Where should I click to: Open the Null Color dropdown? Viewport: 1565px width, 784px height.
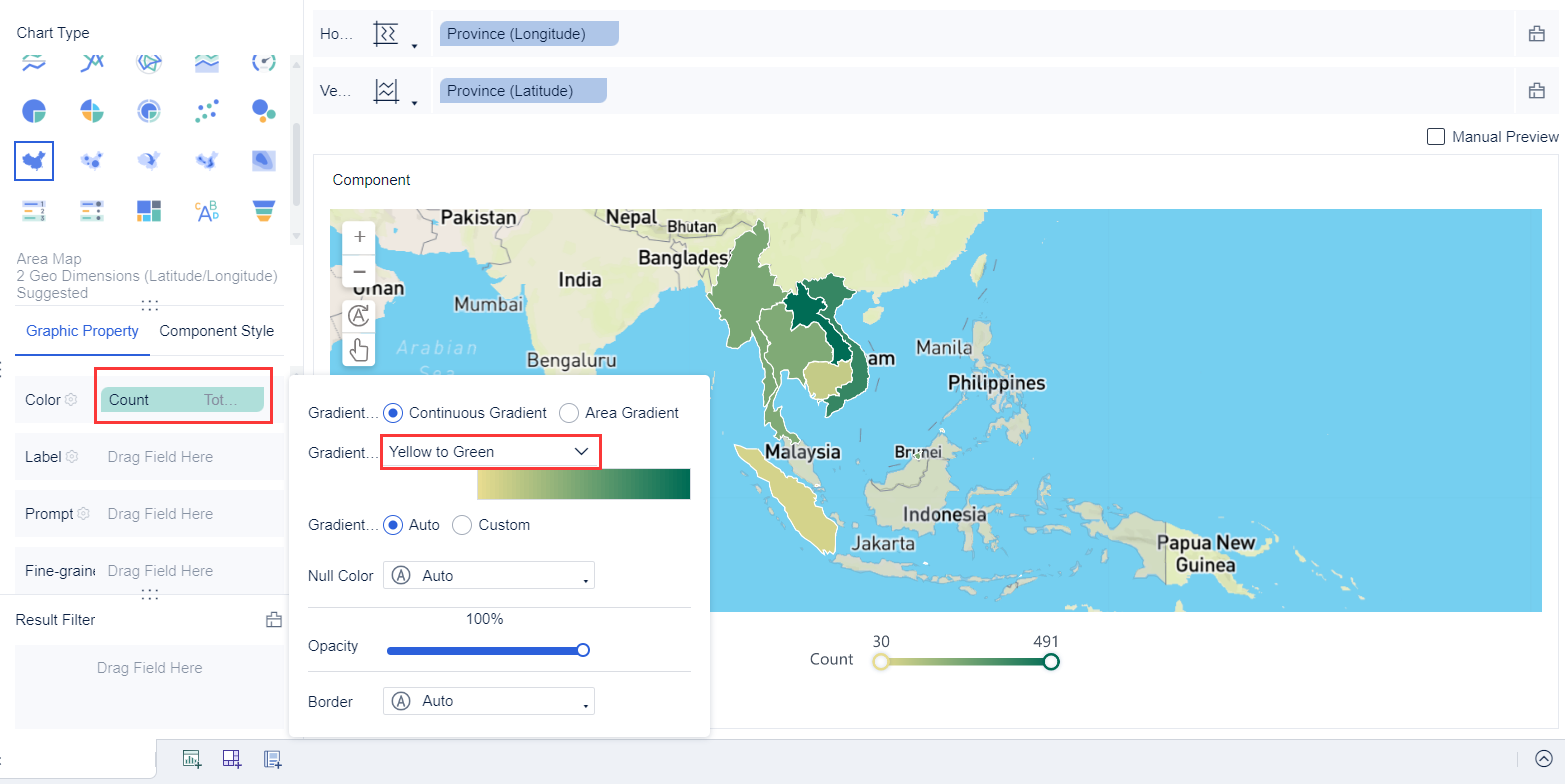click(489, 576)
